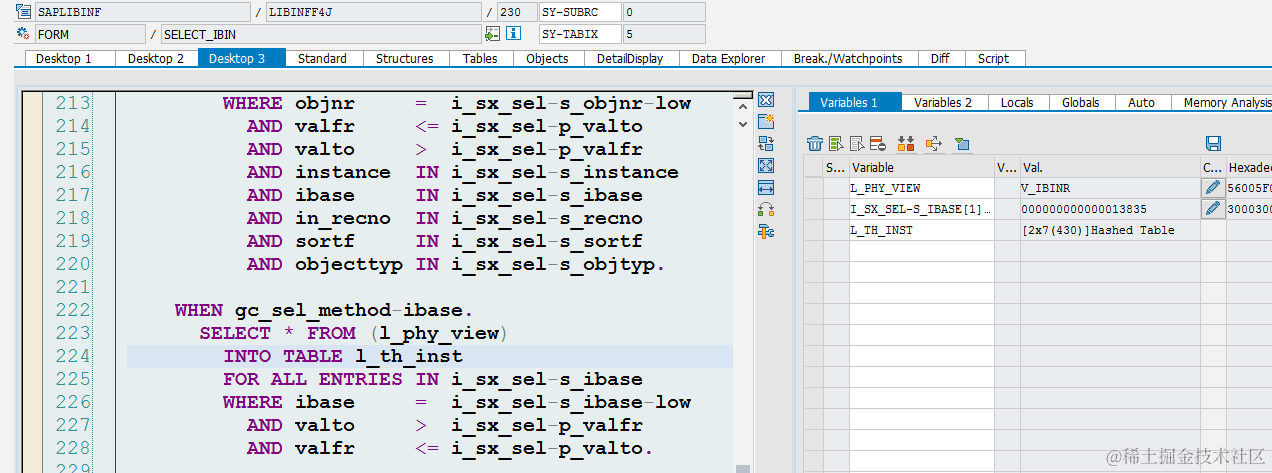This screenshot has height=473, width=1272.
Task: Open the Tables tab
Action: coord(480,58)
